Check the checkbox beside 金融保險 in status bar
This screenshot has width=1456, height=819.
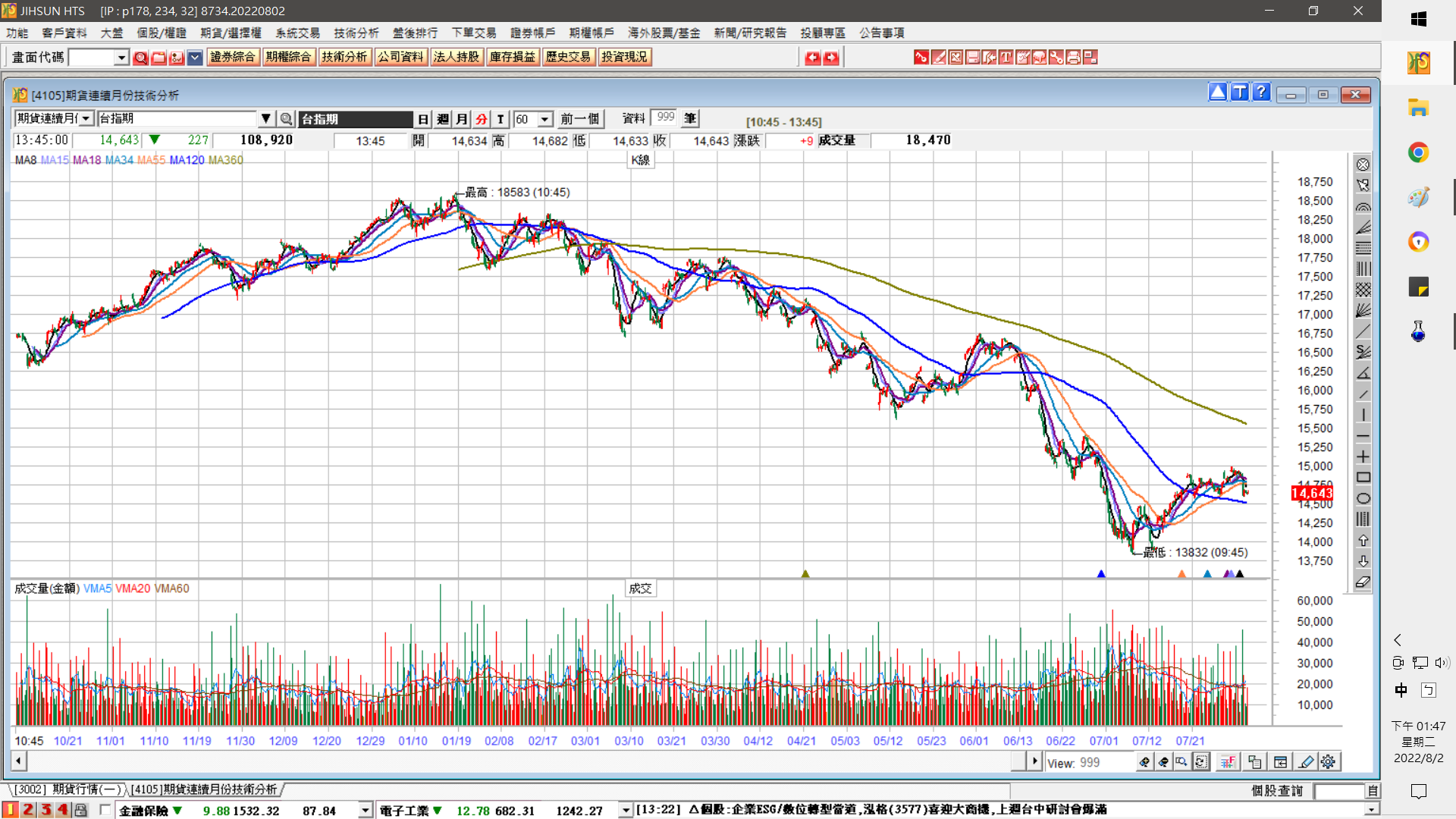click(105, 810)
